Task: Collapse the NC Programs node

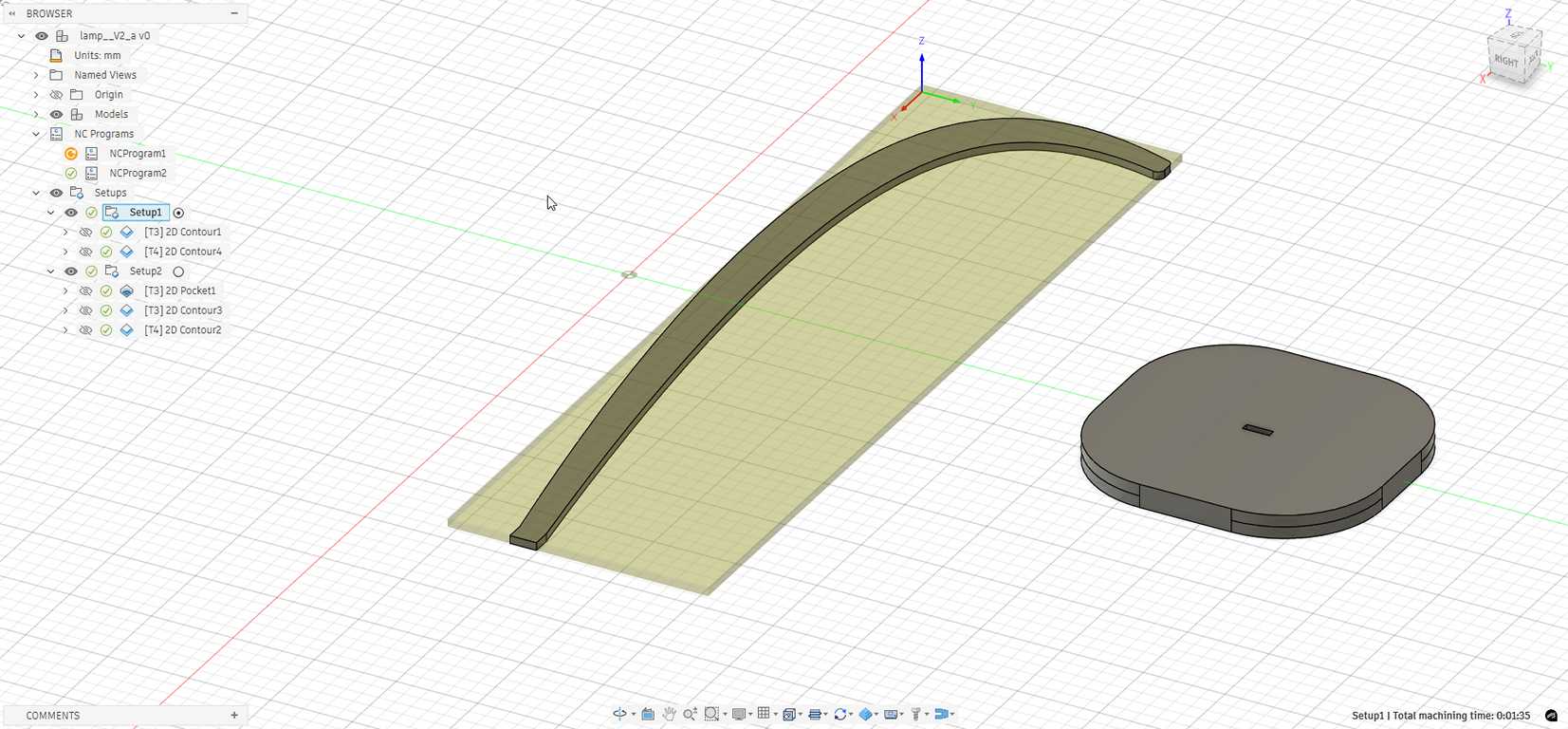Action: point(36,134)
